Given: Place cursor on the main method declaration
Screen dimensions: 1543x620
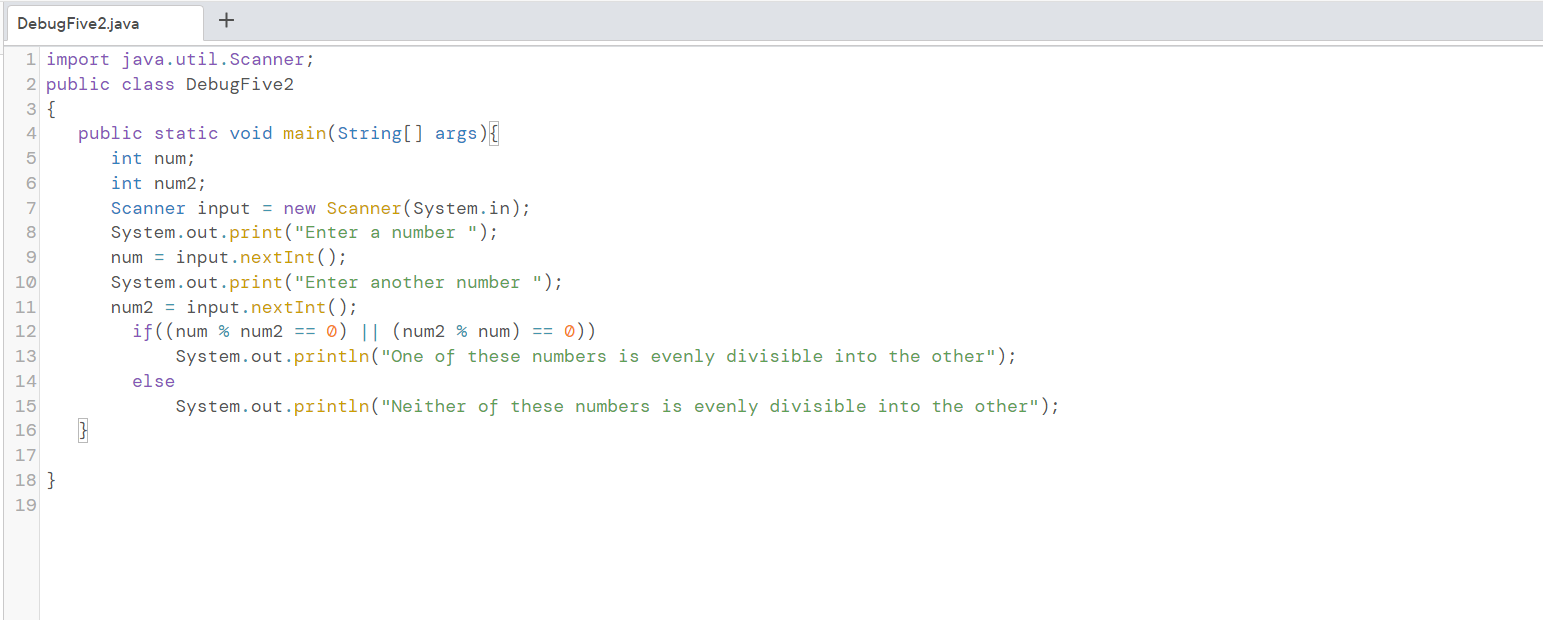Looking at the screenshot, I should (x=305, y=133).
